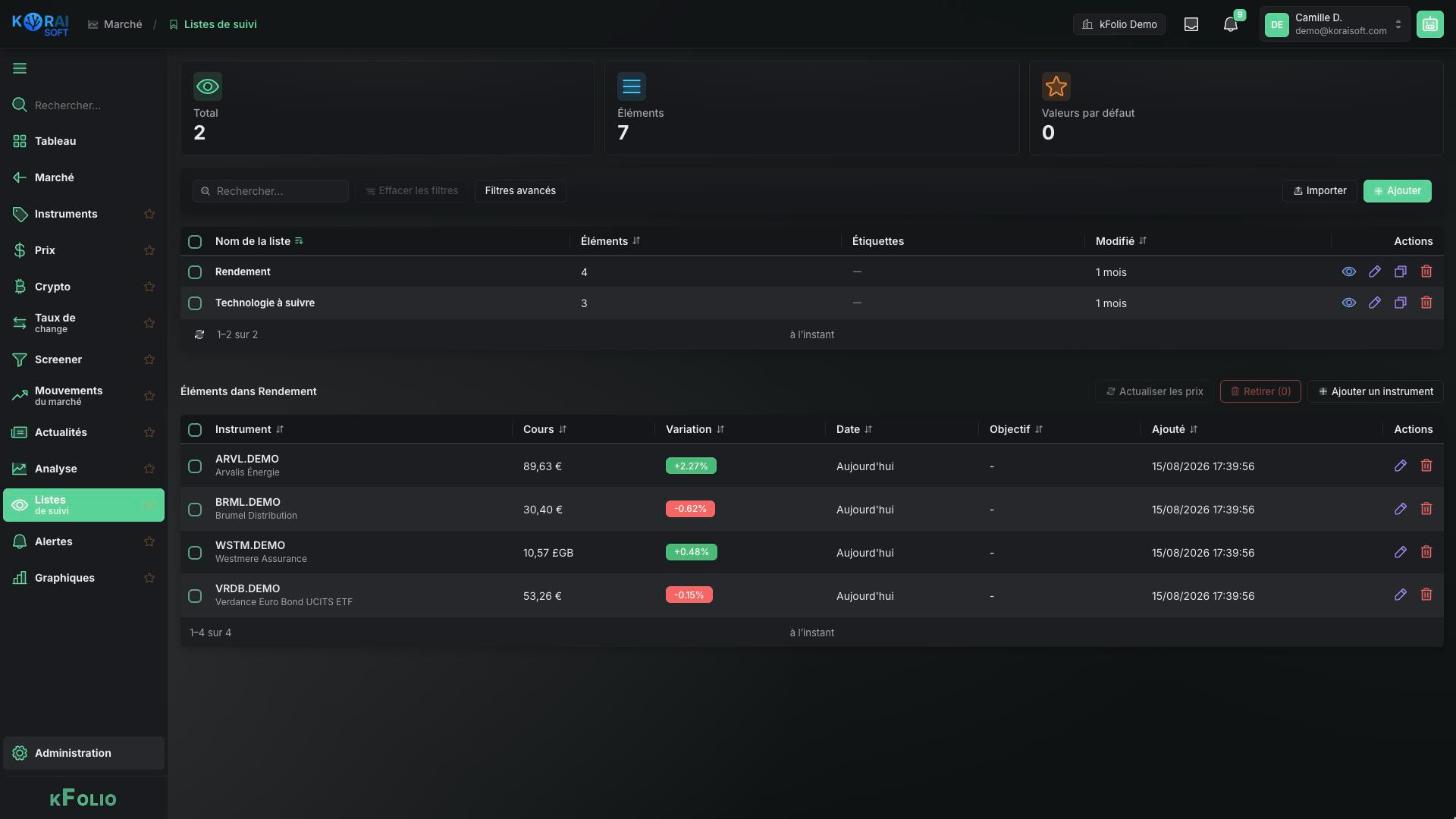Check the Rendement list checkbox
Viewport: 1456px width, 819px height.
[x=195, y=272]
